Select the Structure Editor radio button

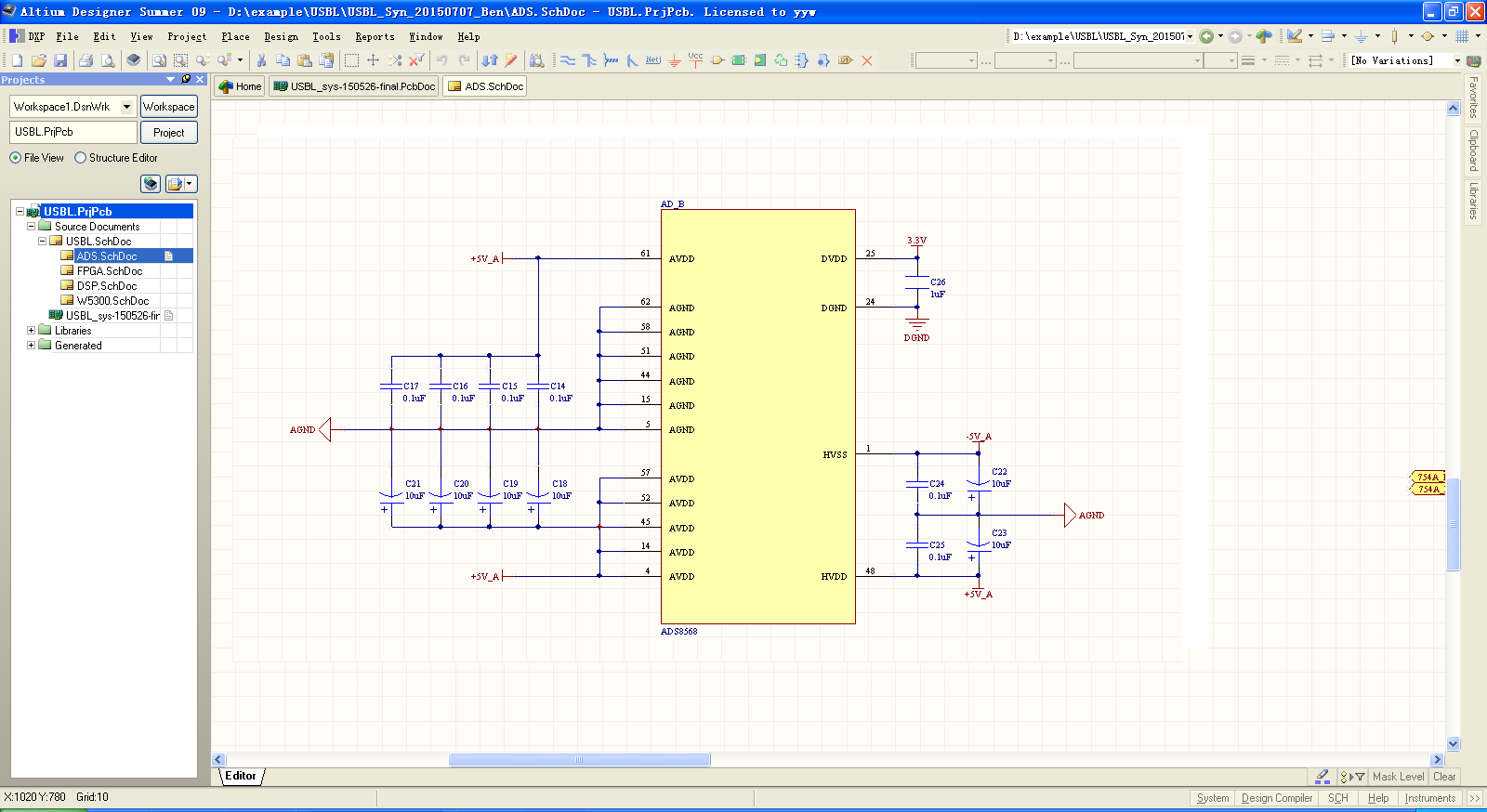81,158
